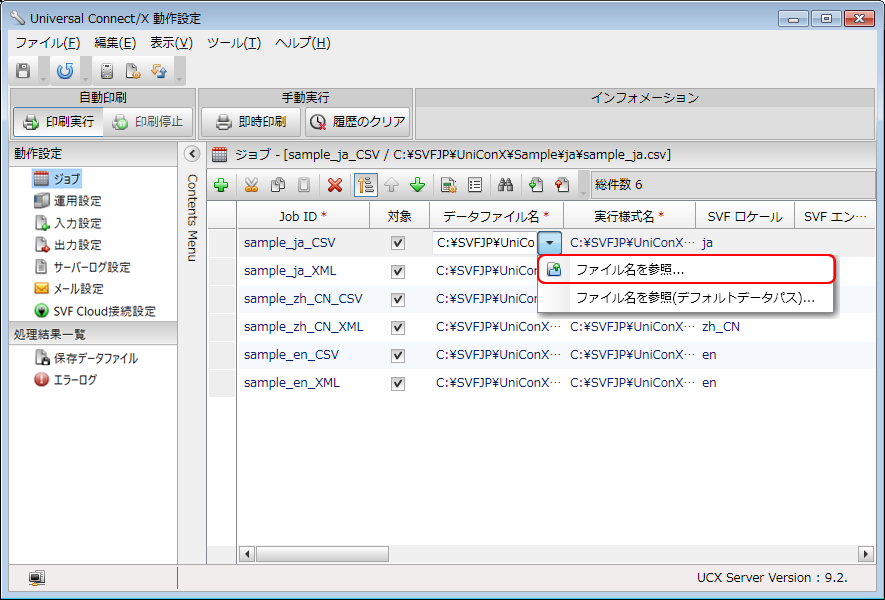Image resolution: width=885 pixels, height=600 pixels.
Task: Open the 編集(E) menu
Action: [x=115, y=43]
